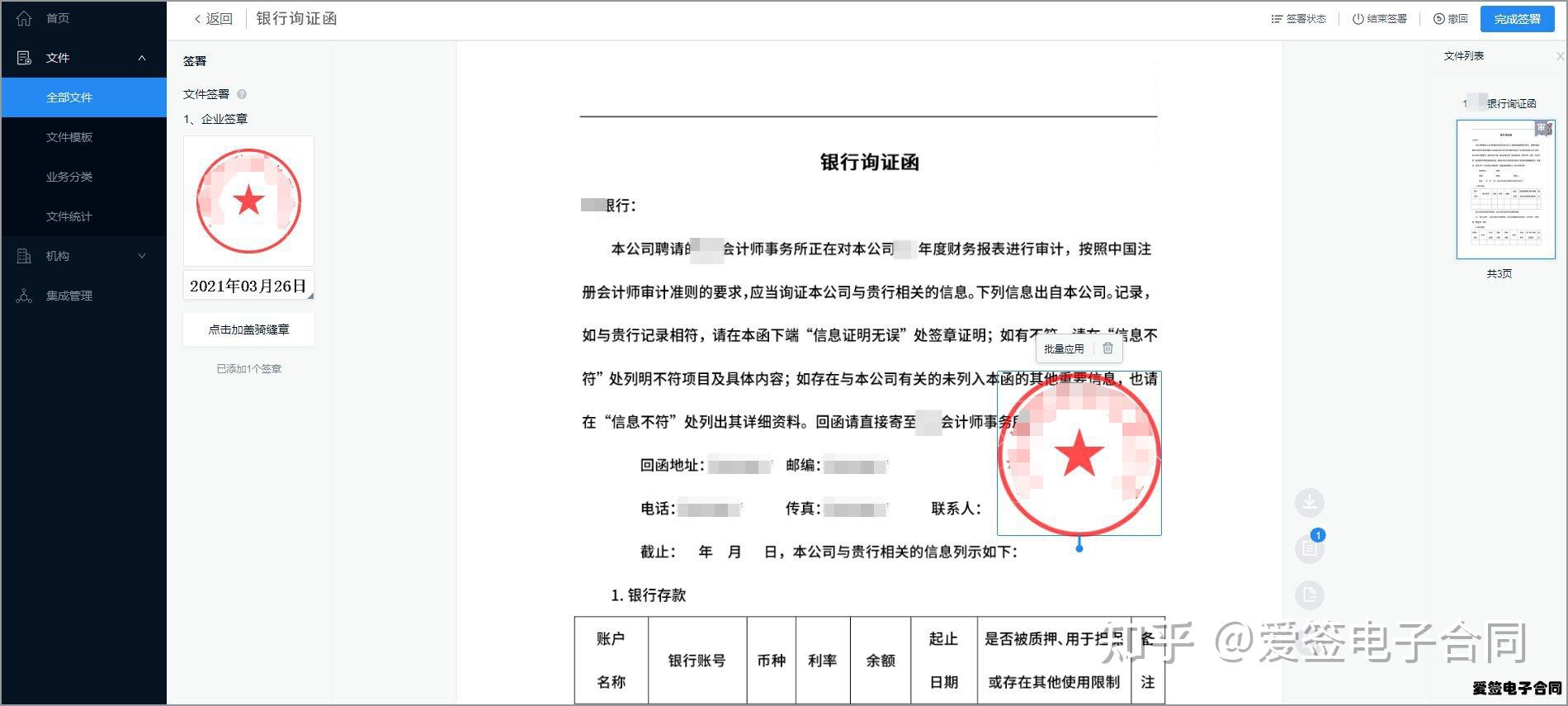
Task: Open the signature list icon with badge 1
Action: pyautogui.click(x=1310, y=547)
